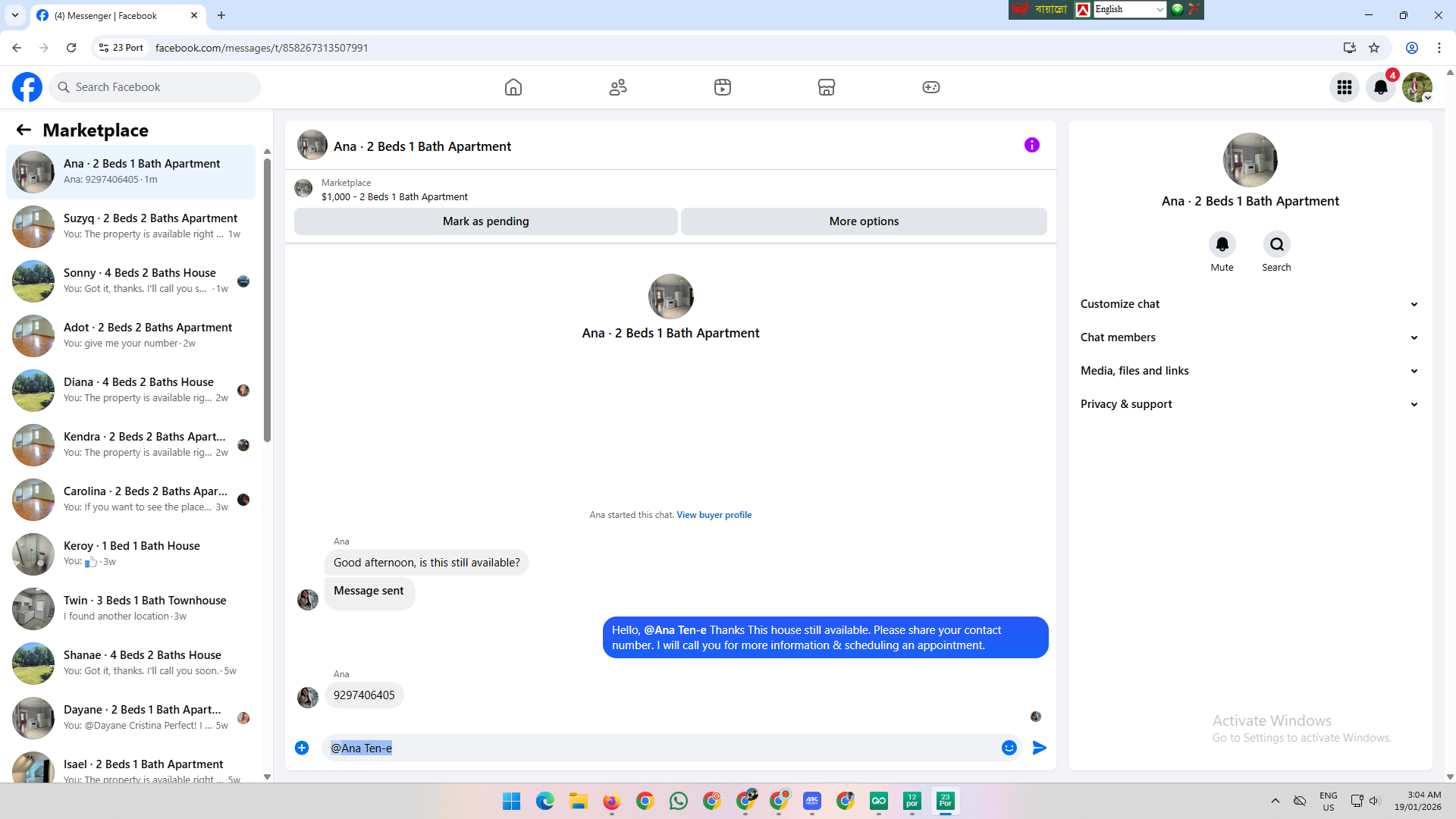The width and height of the screenshot is (1456, 819).
Task: Open the Windows Start menu
Action: point(512,801)
